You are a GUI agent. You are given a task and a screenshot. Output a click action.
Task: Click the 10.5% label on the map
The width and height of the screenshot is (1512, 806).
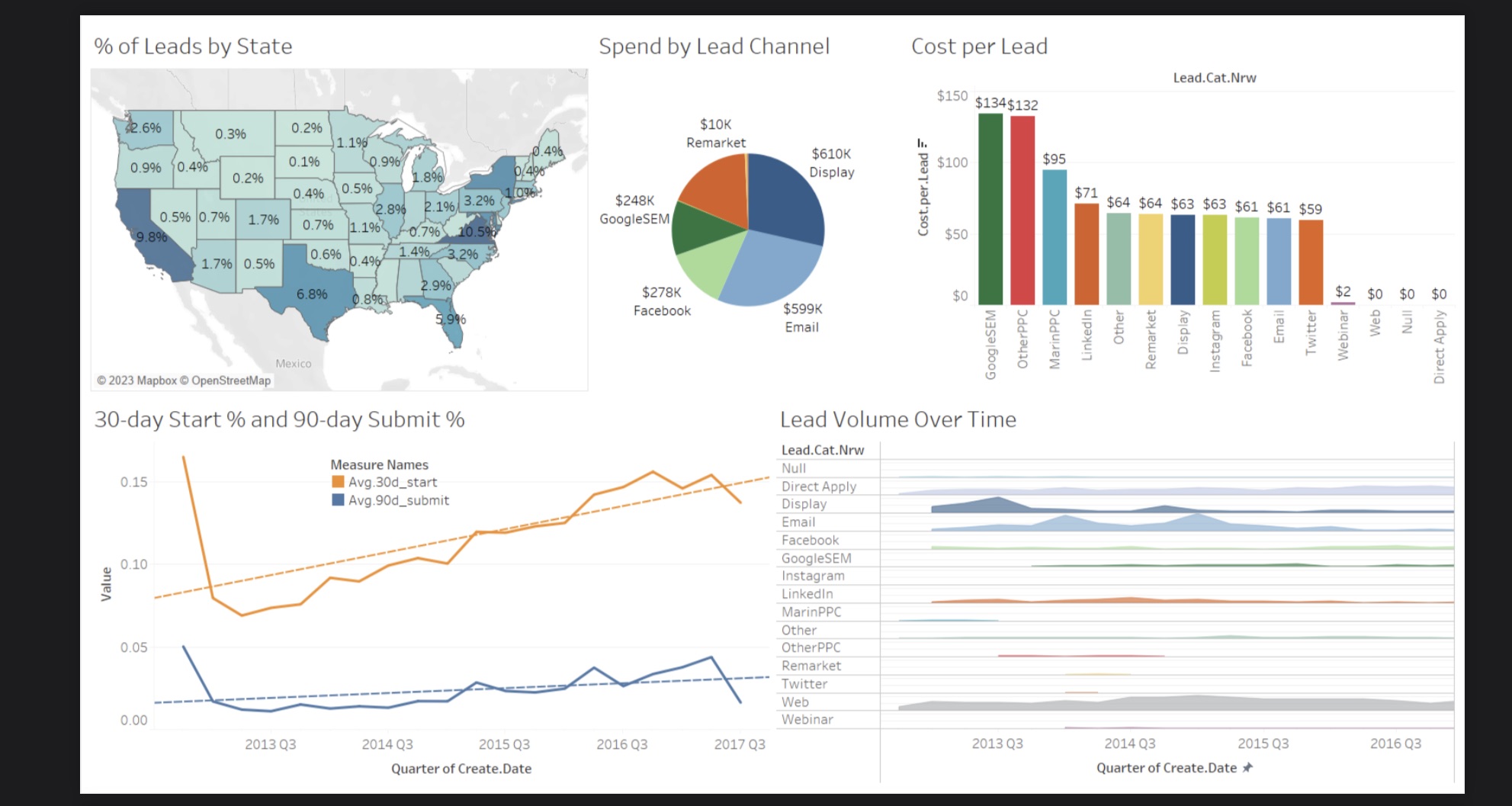coord(477,231)
